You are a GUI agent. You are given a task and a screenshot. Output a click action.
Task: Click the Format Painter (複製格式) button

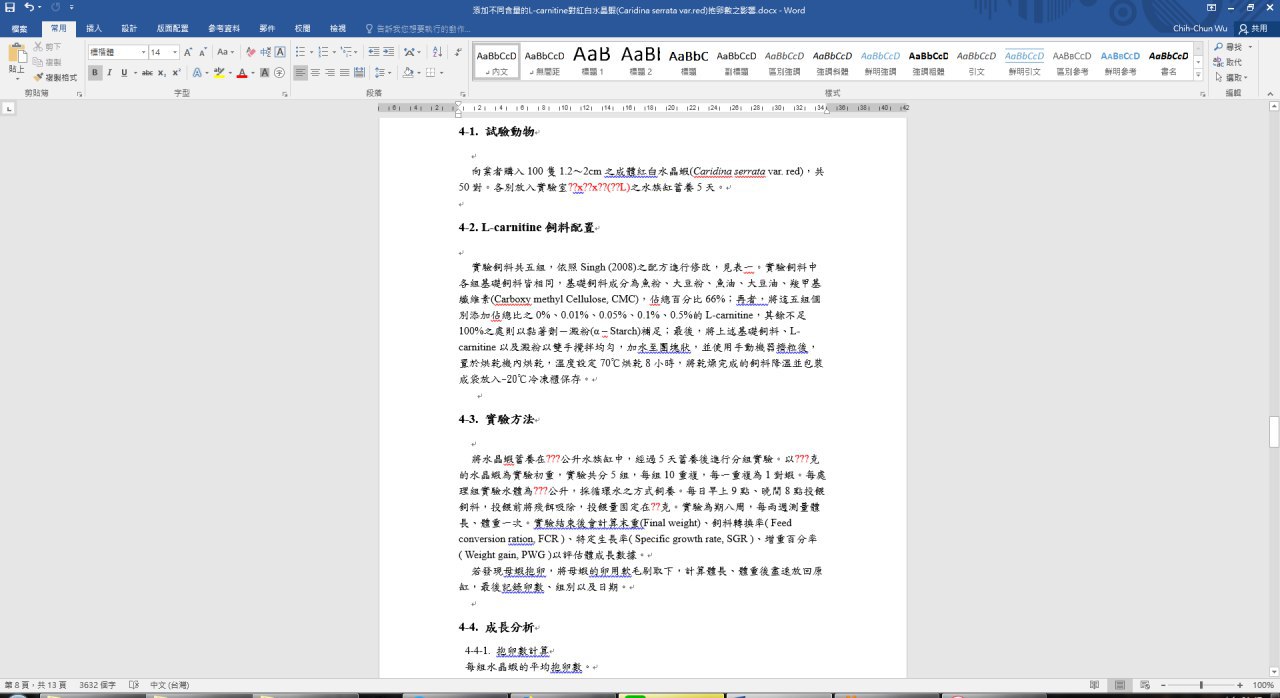tap(54, 77)
